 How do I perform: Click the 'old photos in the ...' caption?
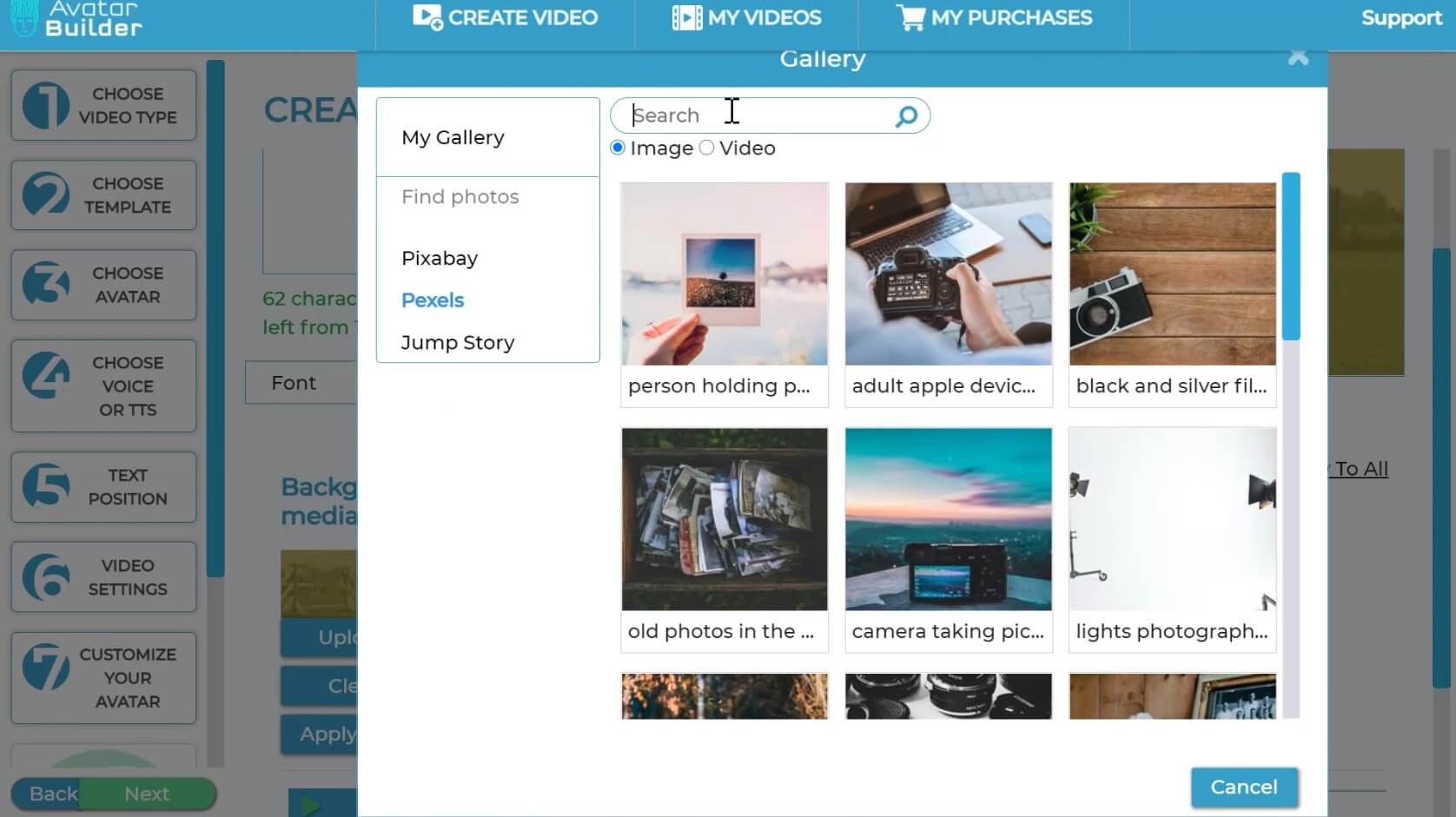(721, 631)
